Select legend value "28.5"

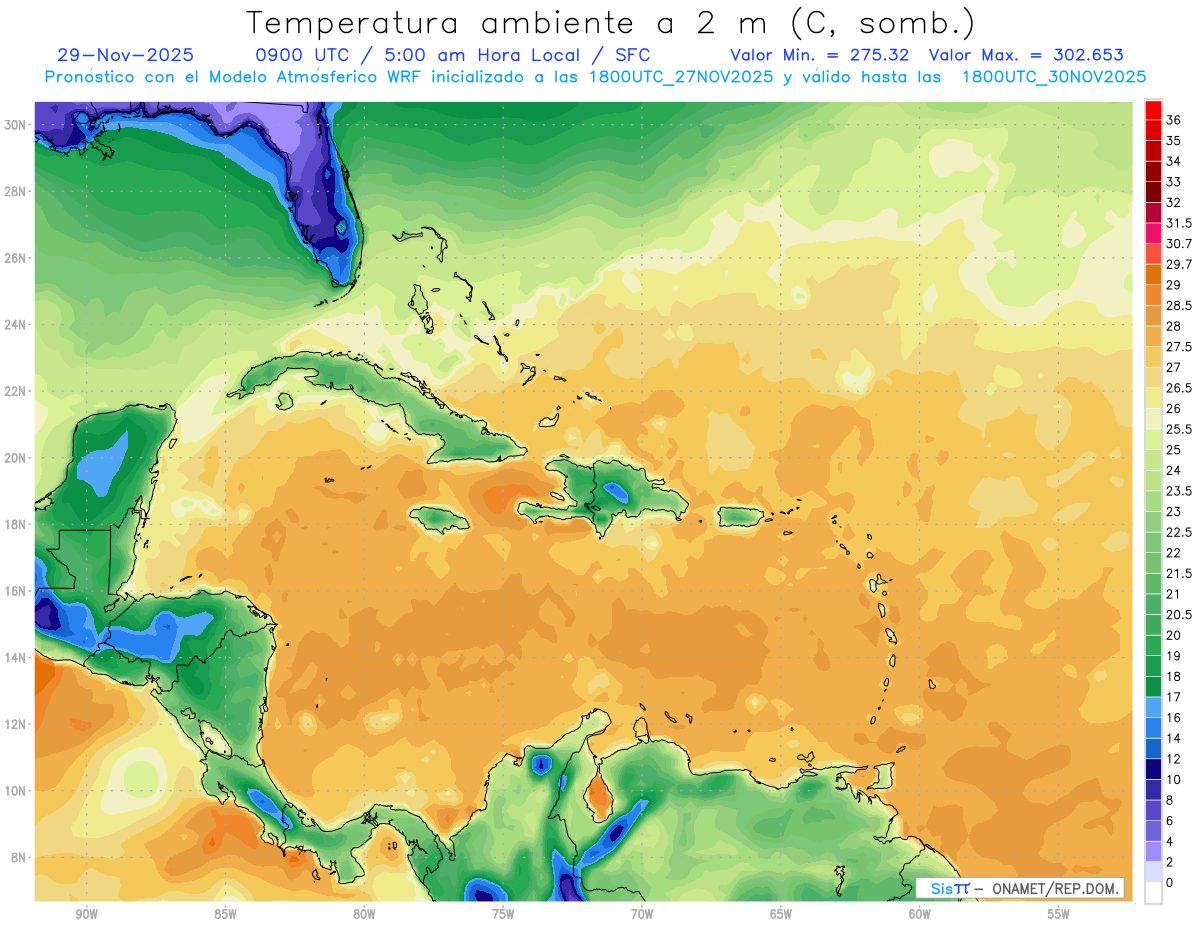[x=1179, y=305]
